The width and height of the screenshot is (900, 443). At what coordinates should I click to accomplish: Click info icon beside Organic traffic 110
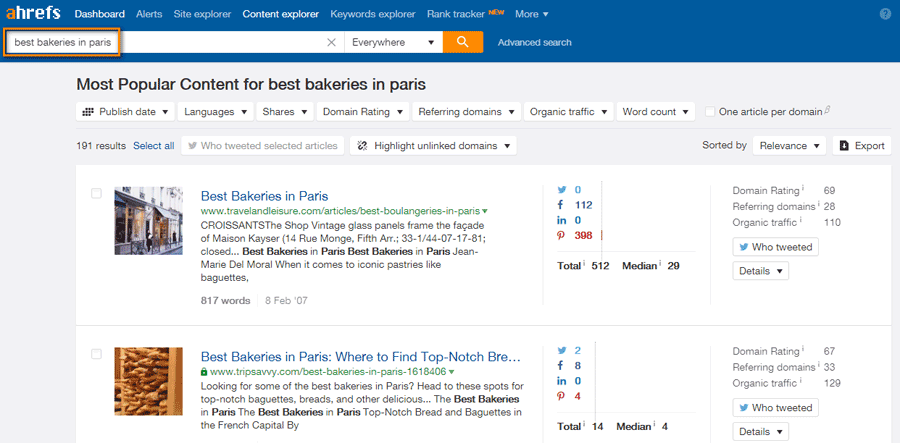coord(800,220)
